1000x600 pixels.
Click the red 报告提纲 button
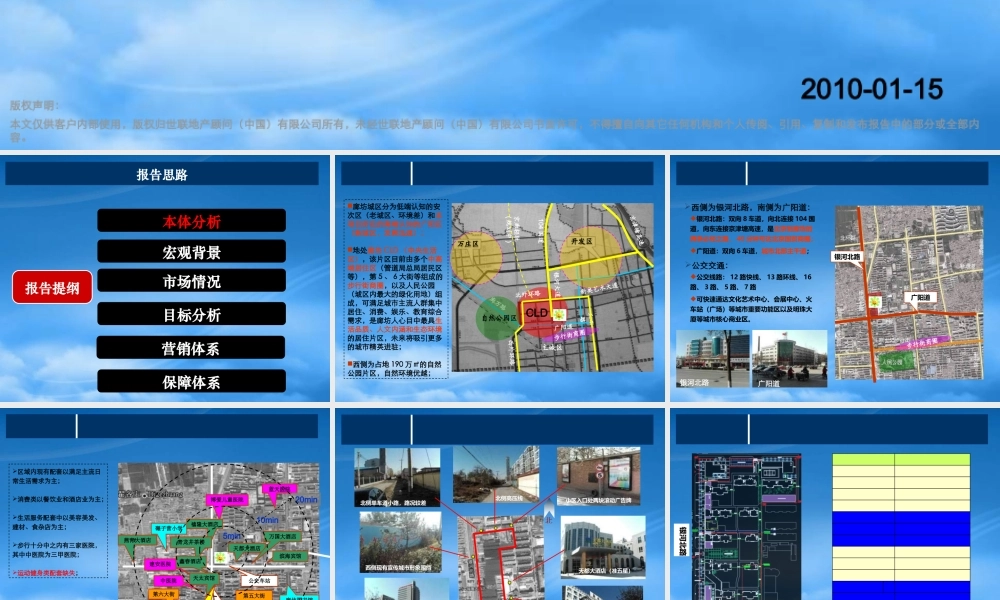(x=52, y=288)
